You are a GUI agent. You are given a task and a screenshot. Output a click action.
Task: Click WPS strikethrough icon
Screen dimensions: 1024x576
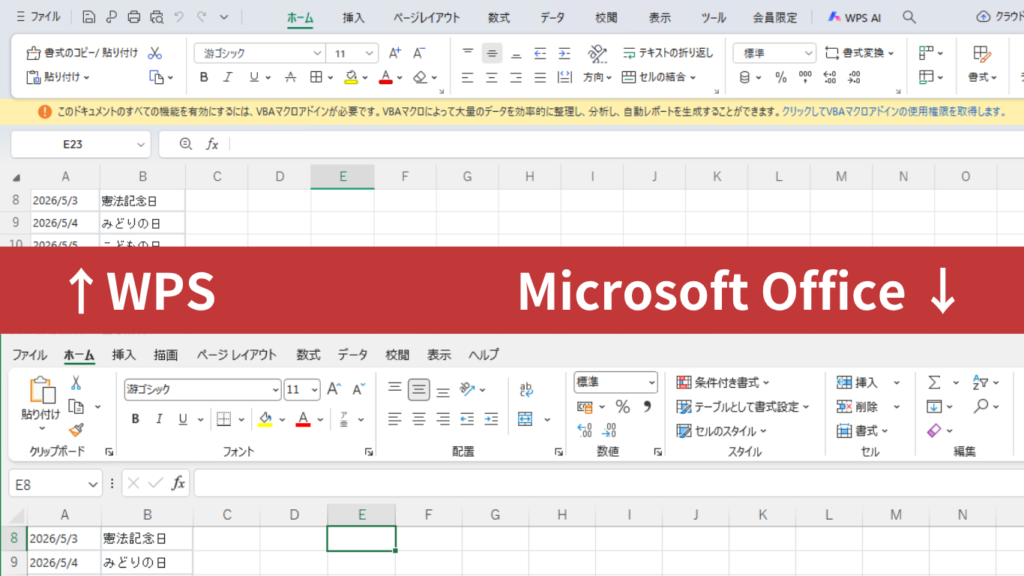(290, 78)
